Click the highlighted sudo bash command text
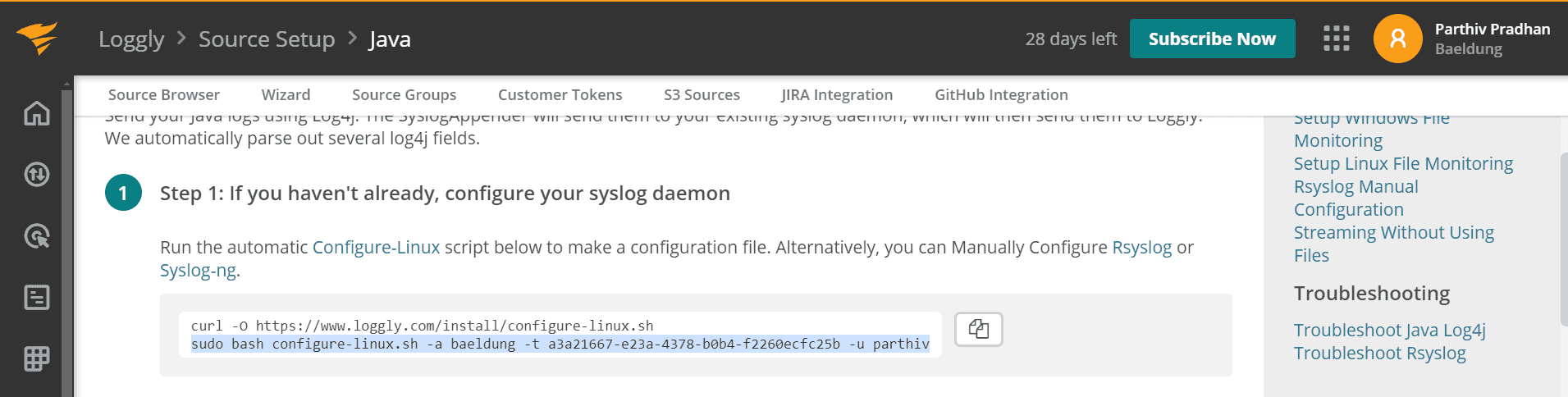This screenshot has width=1568, height=397. (x=560, y=345)
